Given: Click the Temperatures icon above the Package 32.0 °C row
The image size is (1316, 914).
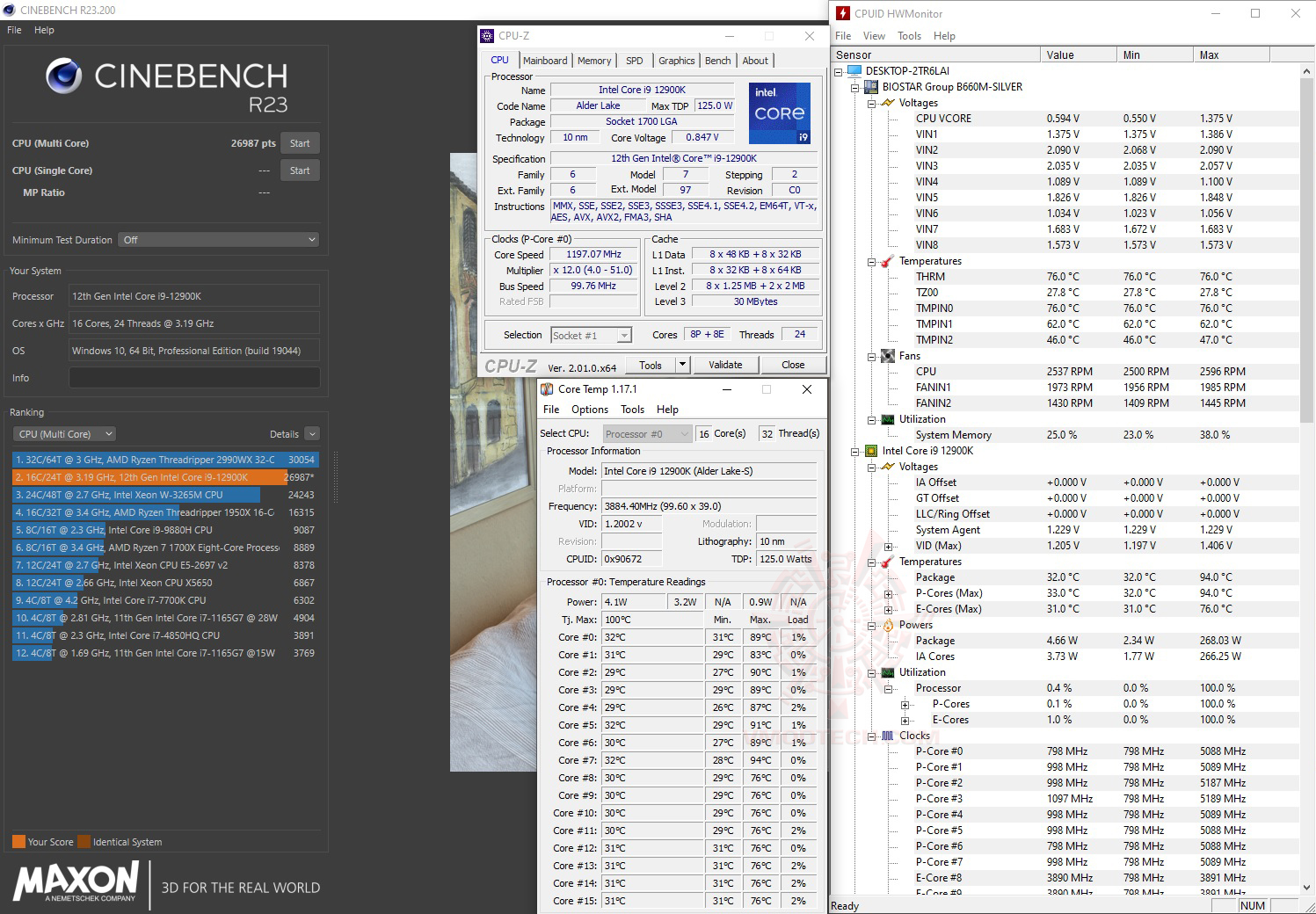Looking at the screenshot, I should [888, 562].
